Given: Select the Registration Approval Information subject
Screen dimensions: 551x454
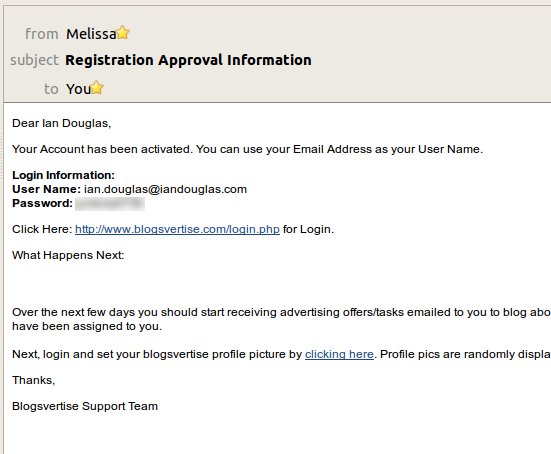Looking at the screenshot, I should [188, 60].
